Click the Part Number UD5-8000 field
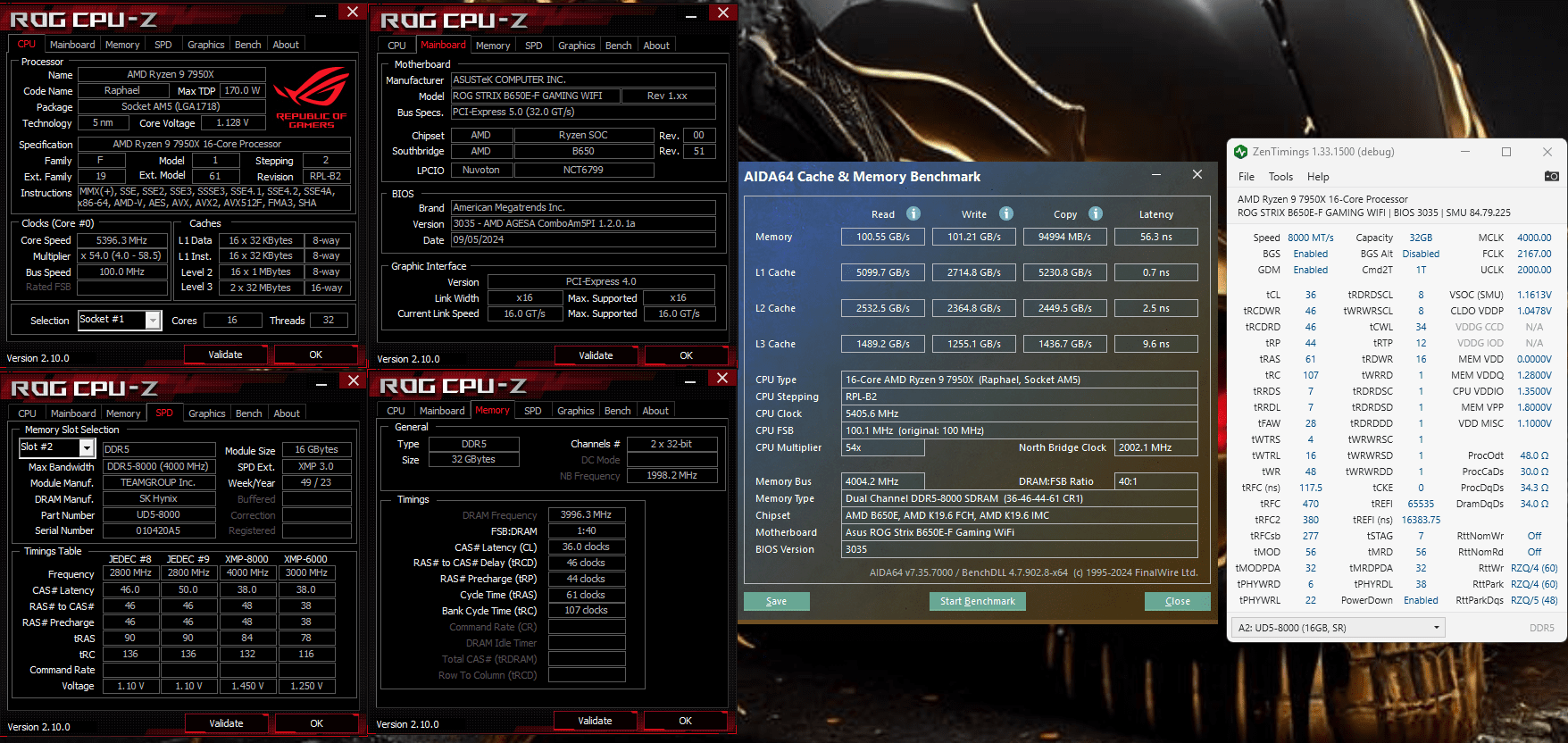 pos(158,514)
